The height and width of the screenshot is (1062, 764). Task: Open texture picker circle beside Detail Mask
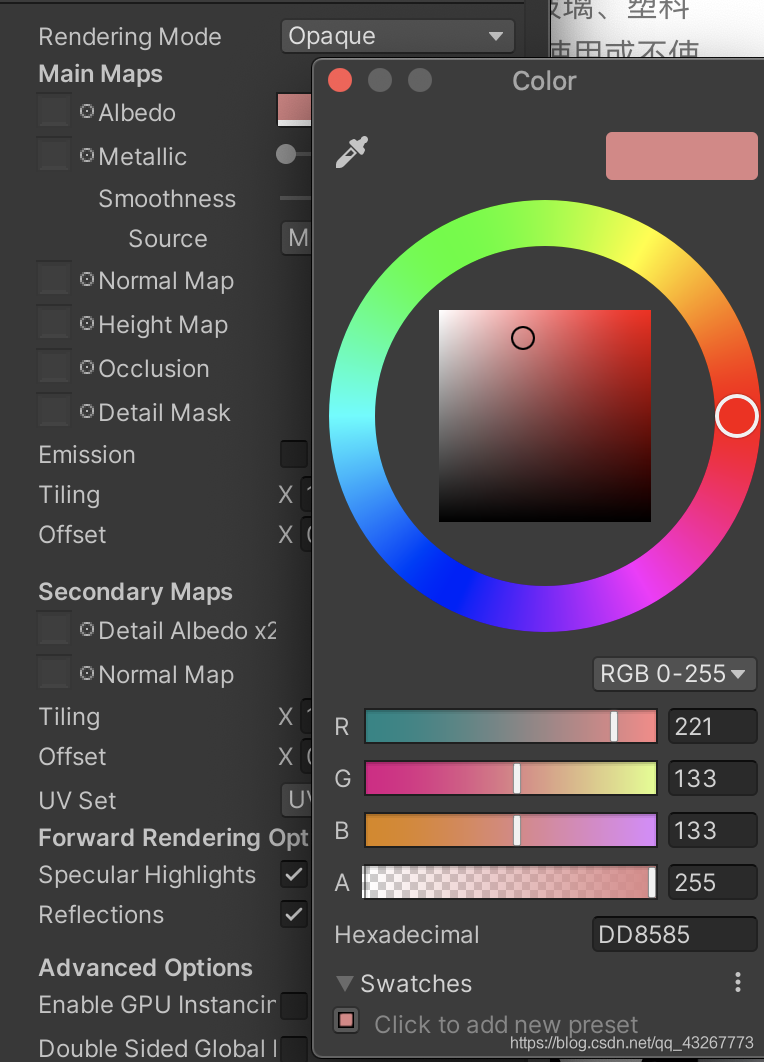(86, 412)
